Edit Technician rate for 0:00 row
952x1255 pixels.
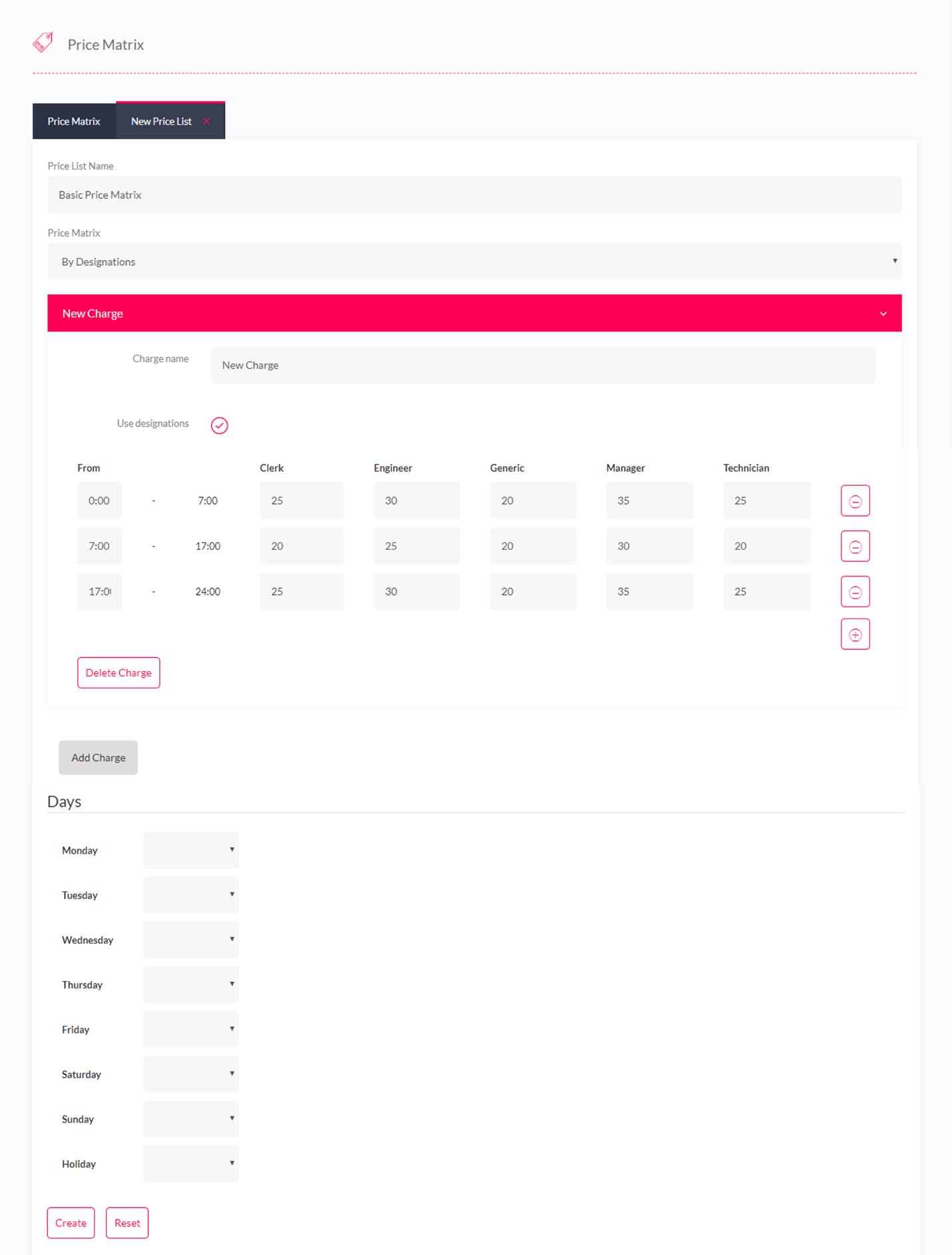click(767, 501)
